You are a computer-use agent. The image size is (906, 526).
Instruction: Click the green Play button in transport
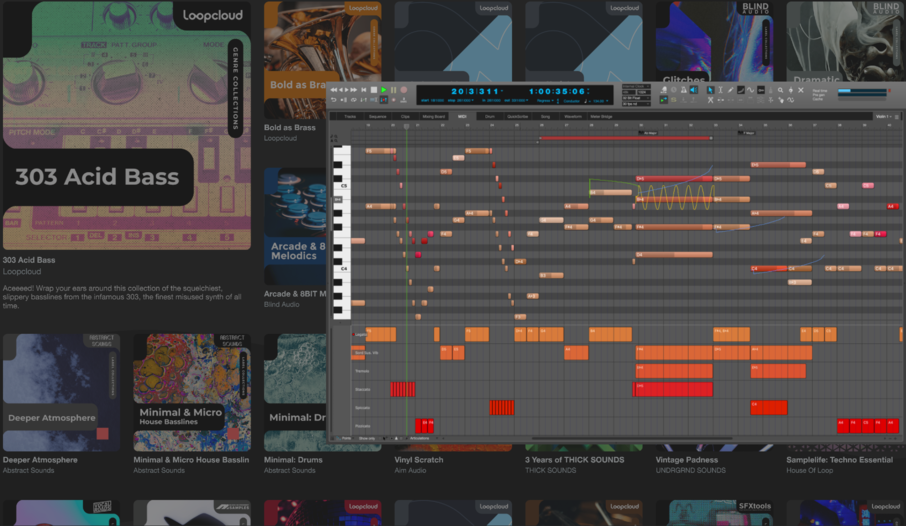(384, 90)
